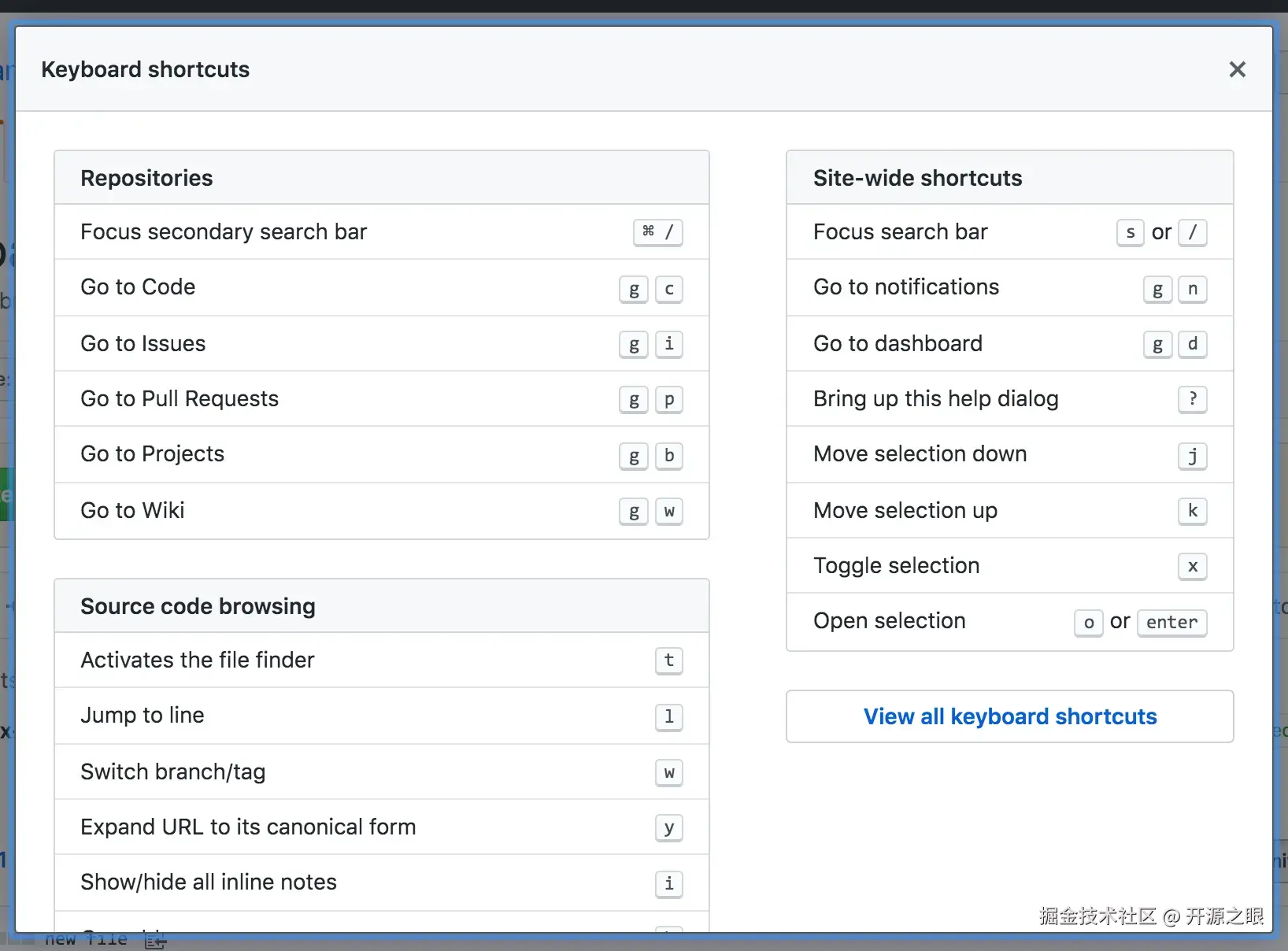Click the 'l' key badge for Jump to line
This screenshot has width=1288, height=951.
tap(668, 716)
